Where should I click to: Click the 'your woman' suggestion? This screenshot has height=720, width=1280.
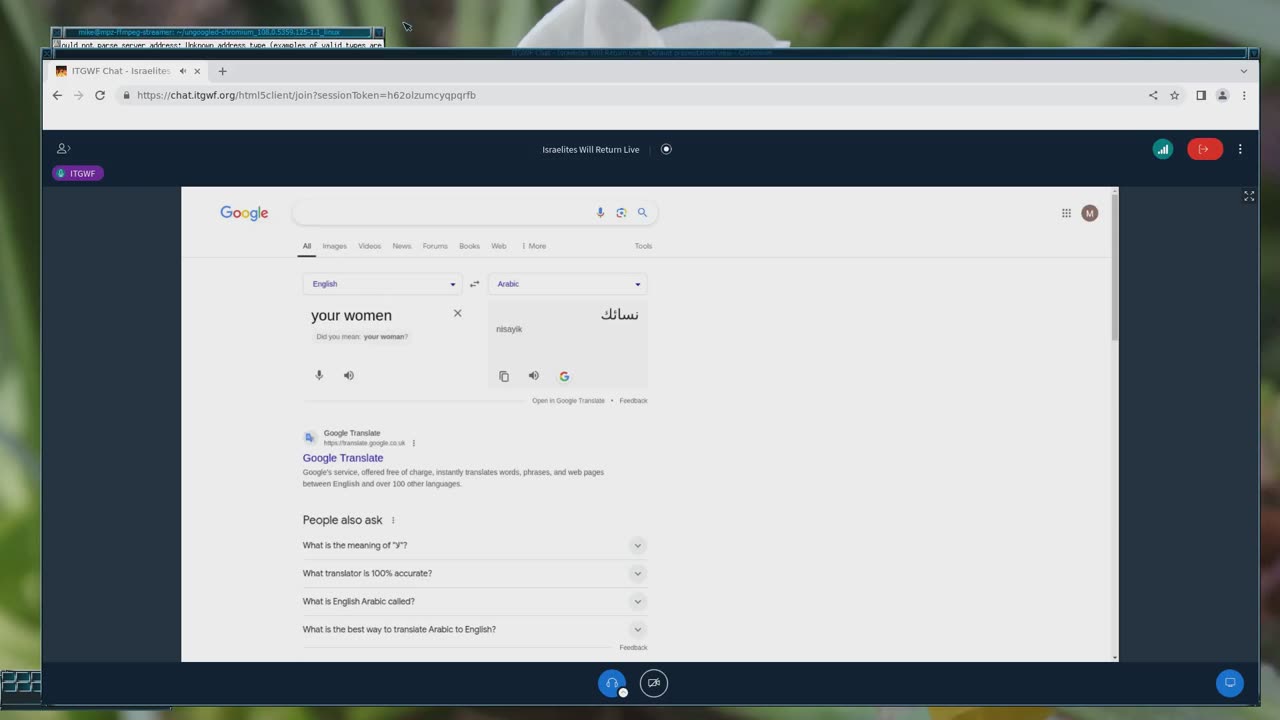click(384, 337)
